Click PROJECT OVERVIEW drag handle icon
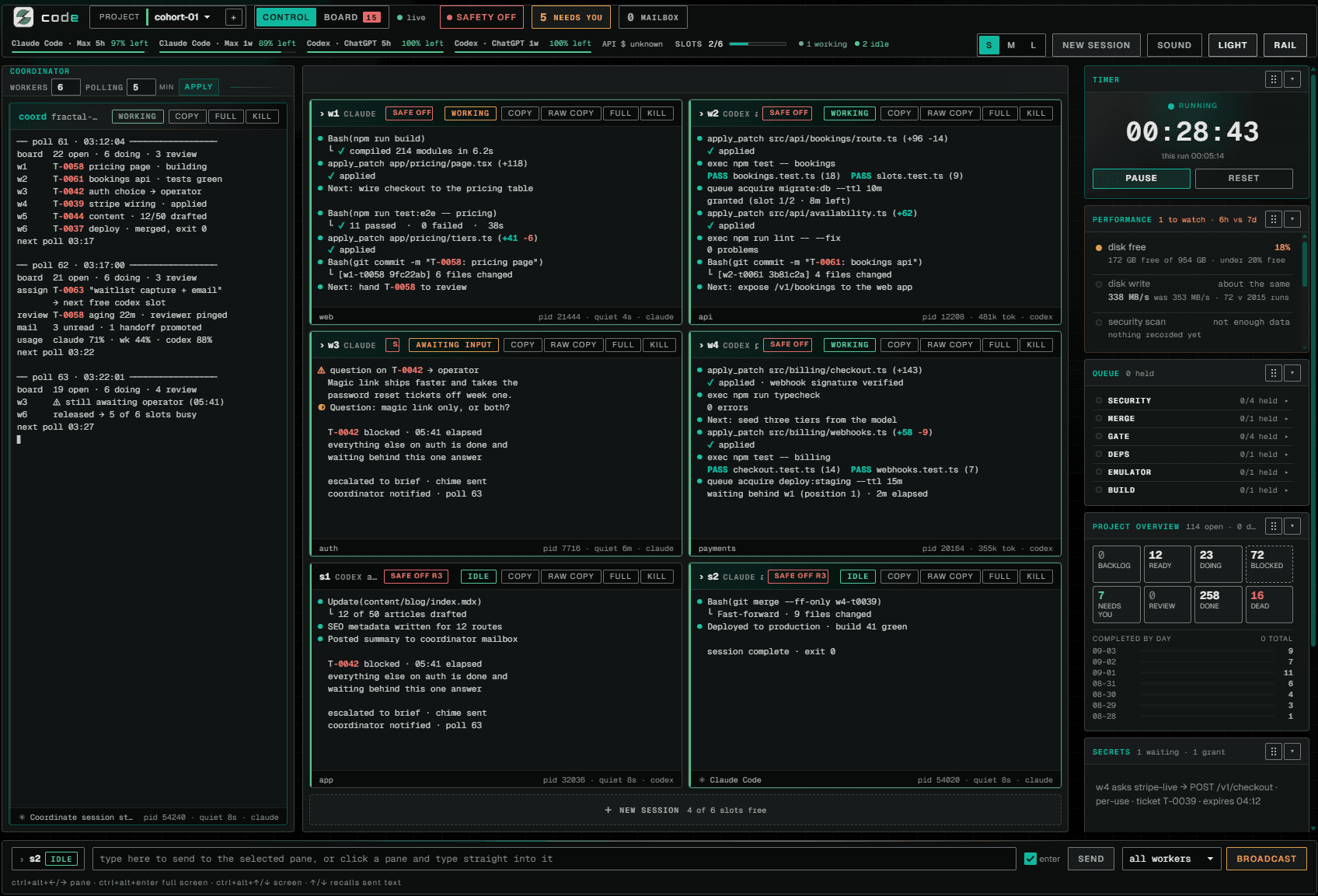 click(x=1273, y=526)
